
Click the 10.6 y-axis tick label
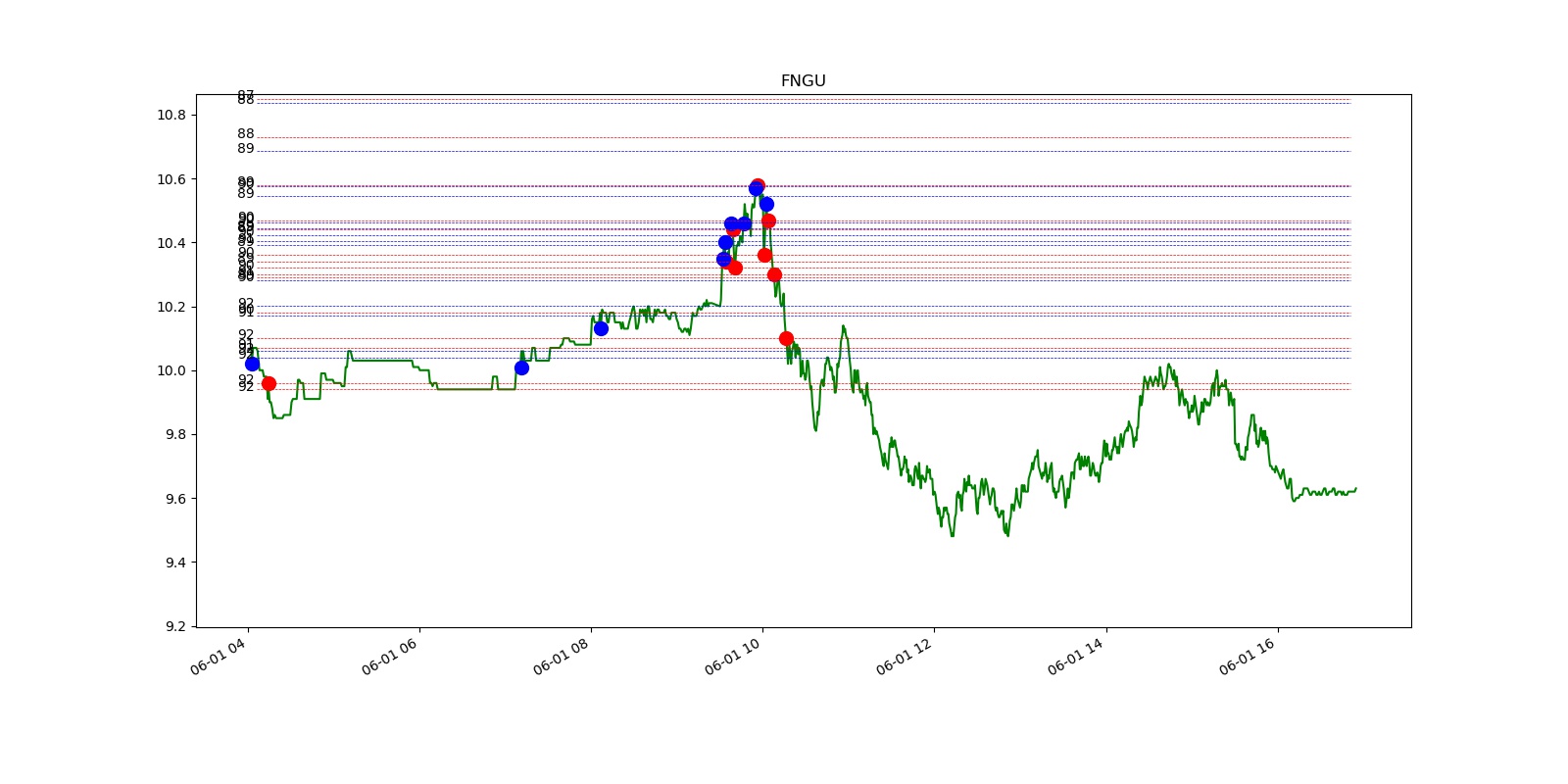pos(171,179)
